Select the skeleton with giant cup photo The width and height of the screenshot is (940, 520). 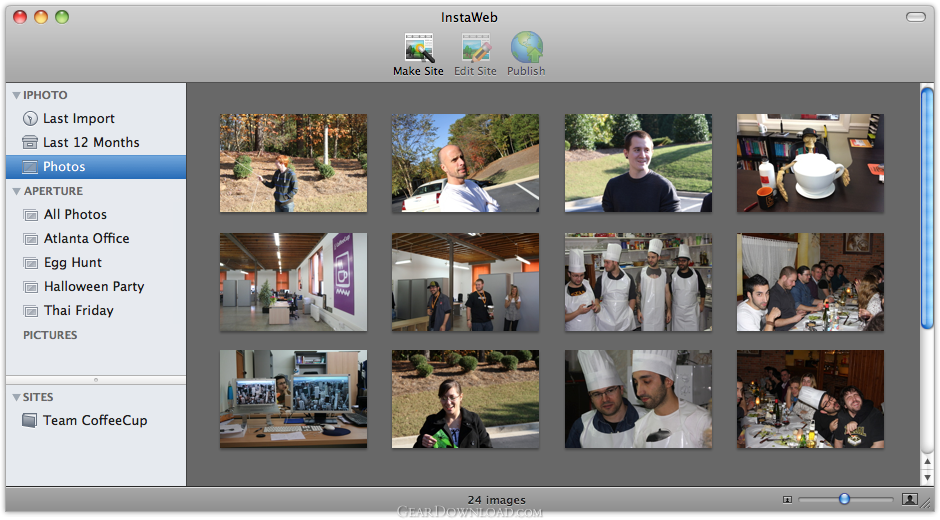tap(810, 163)
